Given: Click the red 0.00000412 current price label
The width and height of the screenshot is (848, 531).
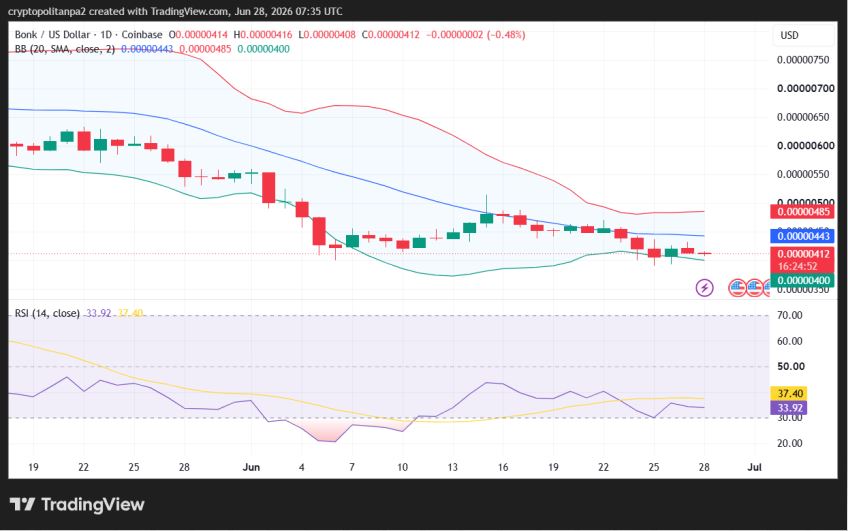Looking at the screenshot, I should [x=803, y=254].
